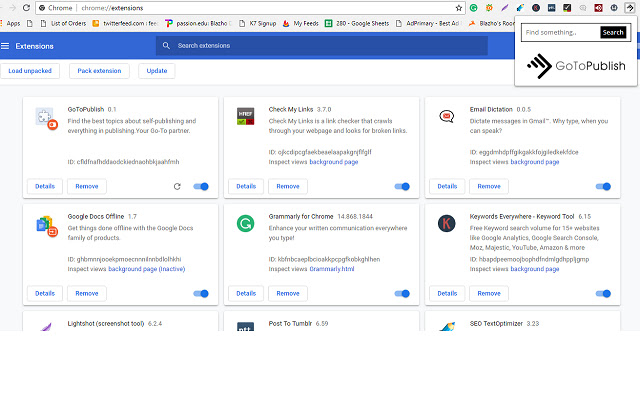Click the magnifier icon in Search extensions
Screen dimensions: 640x400
(x=166, y=46)
